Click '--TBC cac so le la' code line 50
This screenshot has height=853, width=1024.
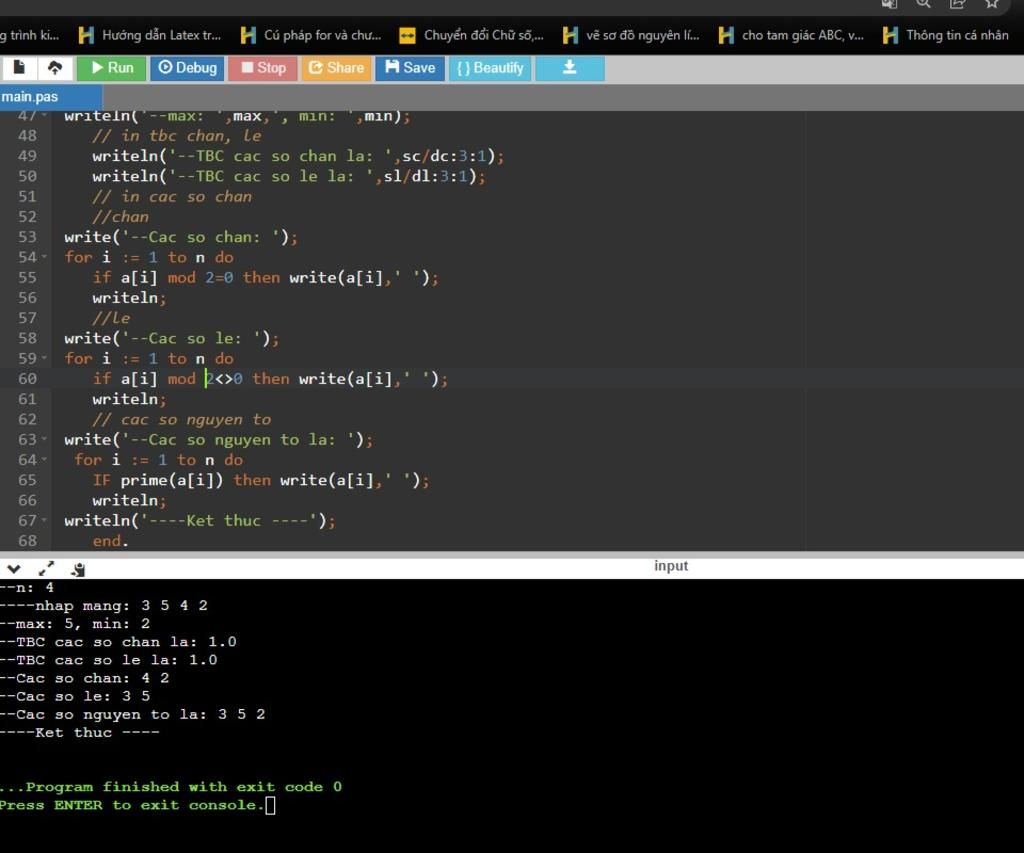(x=289, y=176)
